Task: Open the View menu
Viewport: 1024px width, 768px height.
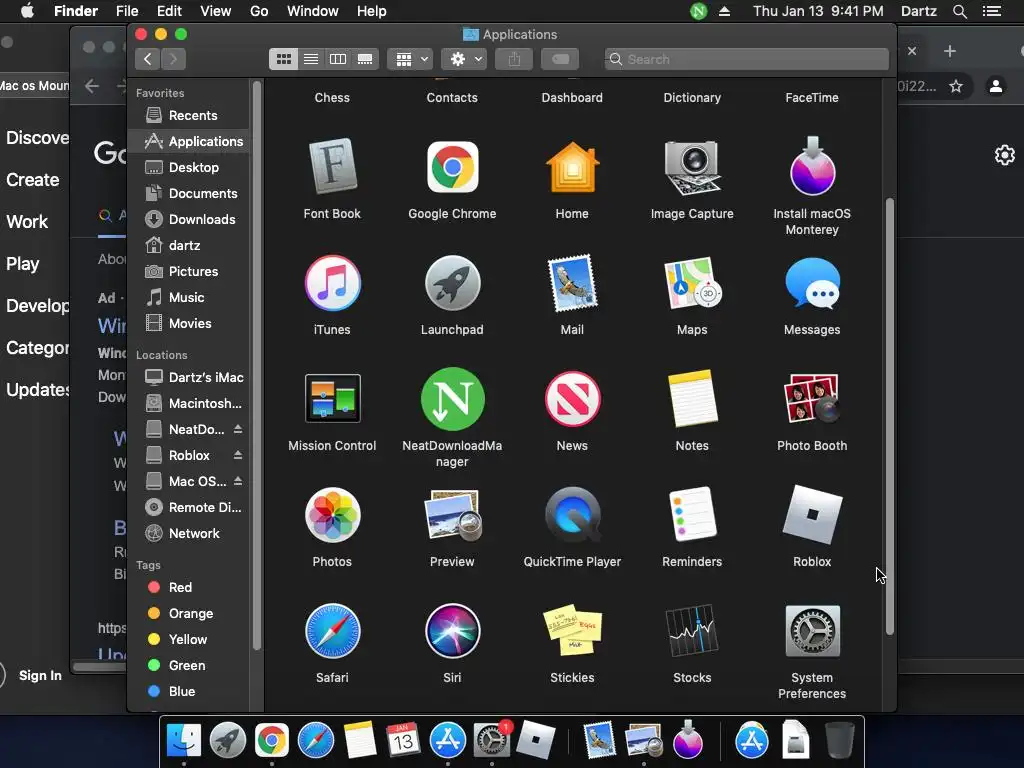Action: click(x=216, y=11)
